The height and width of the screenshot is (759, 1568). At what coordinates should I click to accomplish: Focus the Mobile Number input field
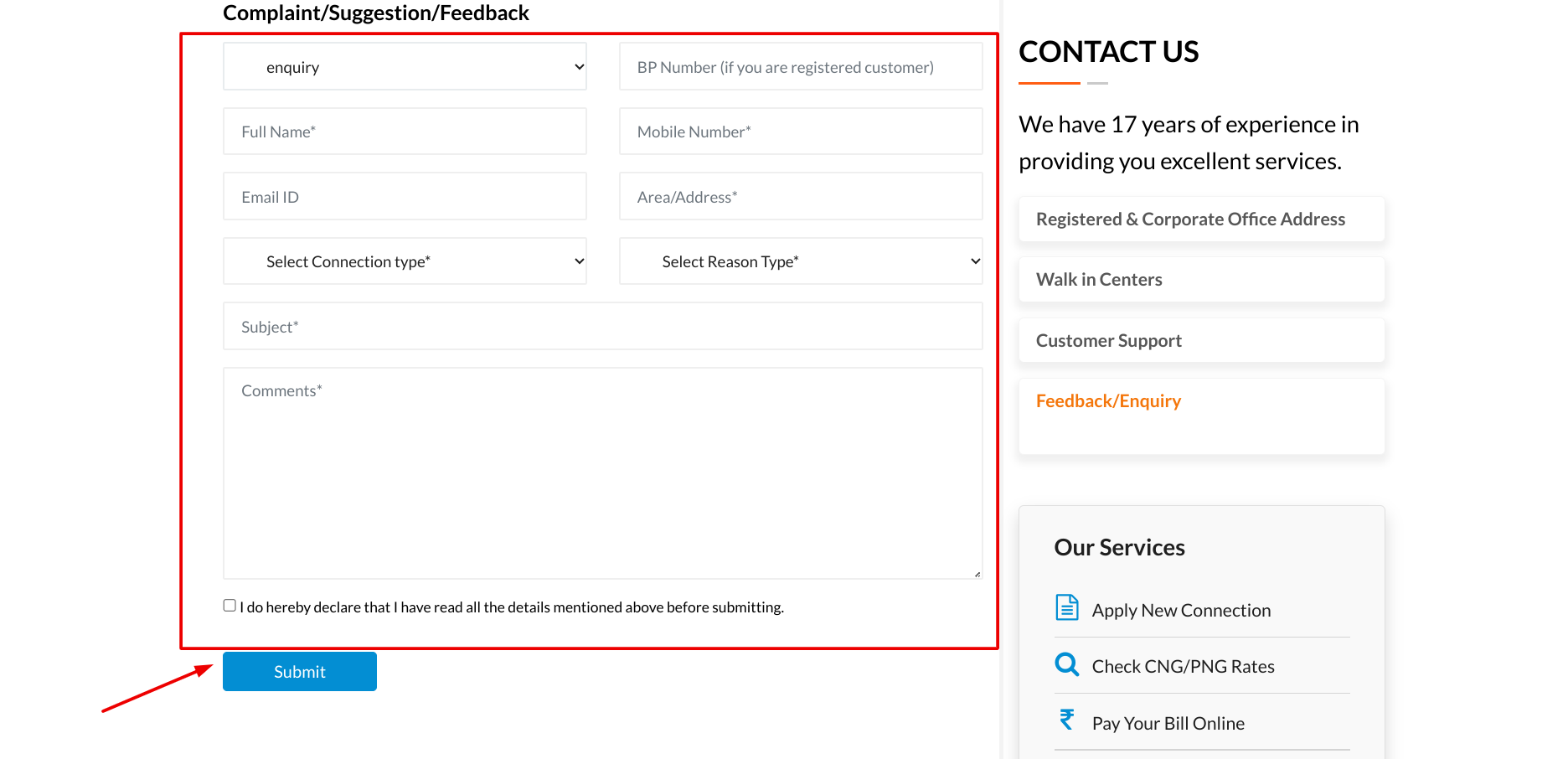(x=800, y=132)
